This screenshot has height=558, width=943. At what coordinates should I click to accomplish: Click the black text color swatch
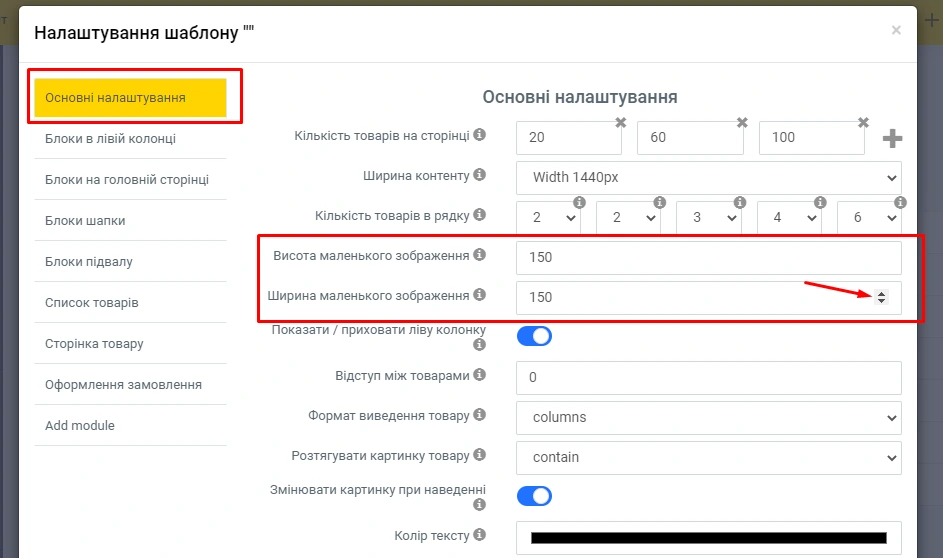click(x=709, y=538)
